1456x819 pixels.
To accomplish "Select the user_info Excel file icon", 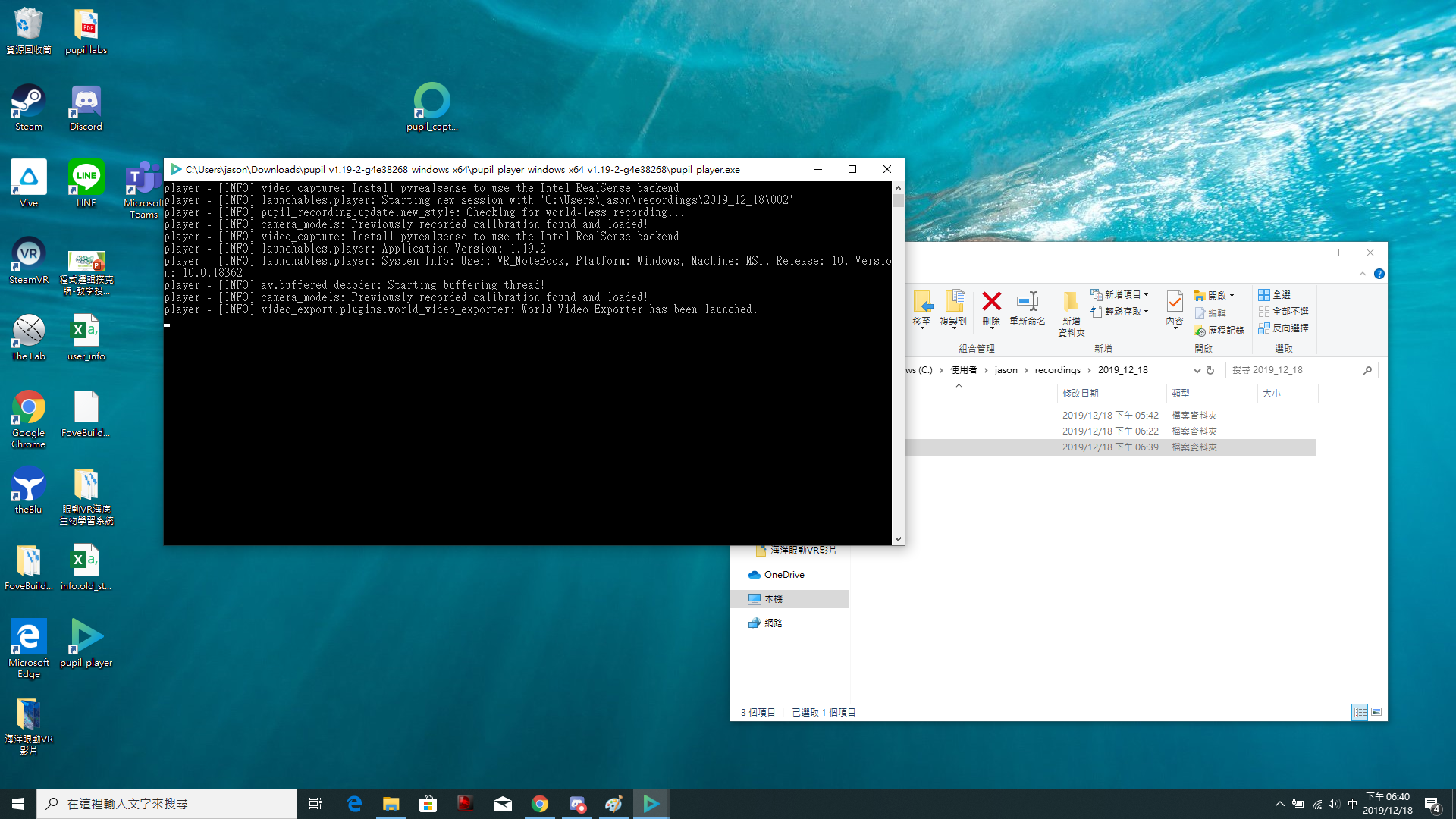I will point(86,337).
